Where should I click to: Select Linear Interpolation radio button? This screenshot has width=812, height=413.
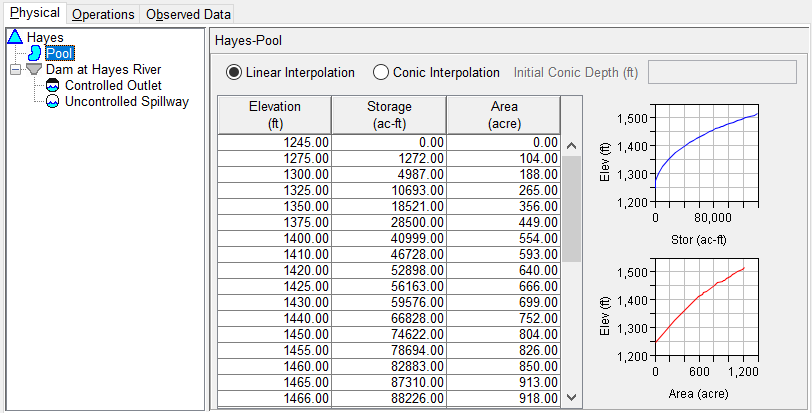click(234, 73)
